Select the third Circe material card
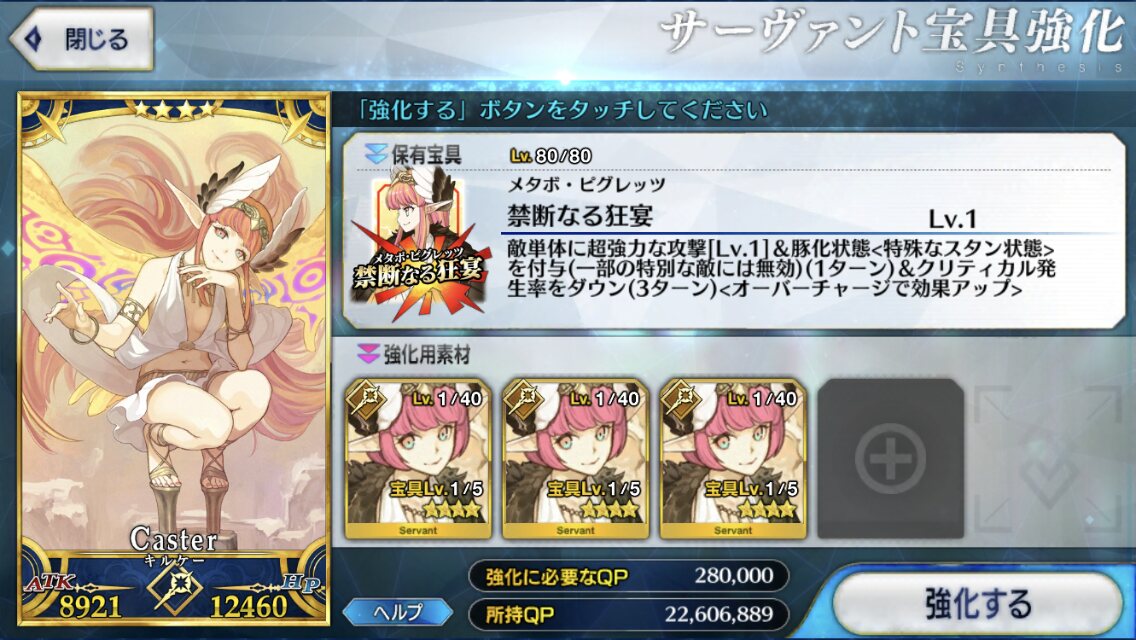Screen dimensions: 1136x640 point(733,458)
